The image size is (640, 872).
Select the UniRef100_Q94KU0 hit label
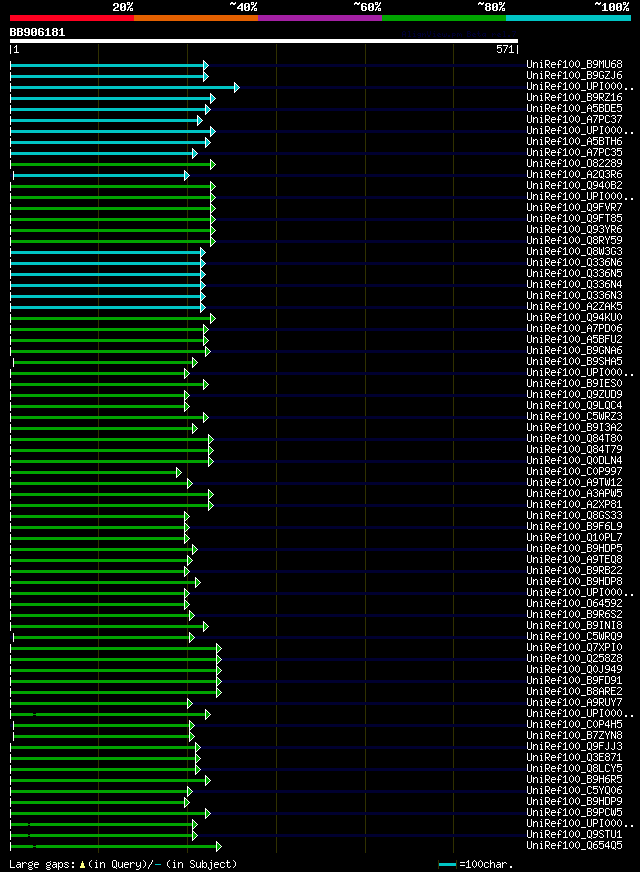pyautogui.click(x=574, y=317)
